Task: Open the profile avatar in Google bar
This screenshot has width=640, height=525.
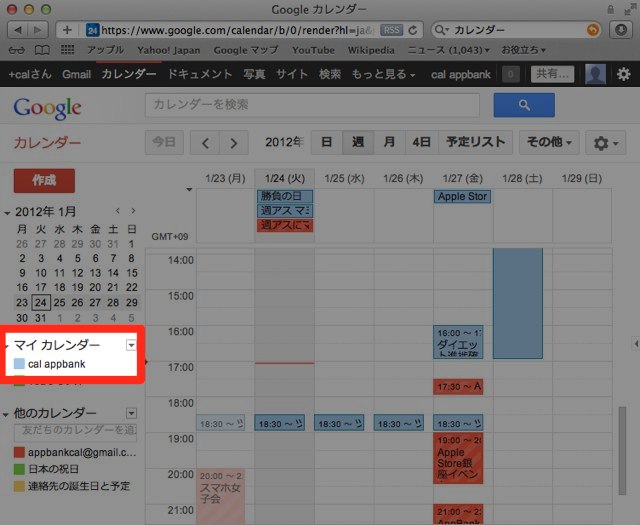Action: point(596,74)
